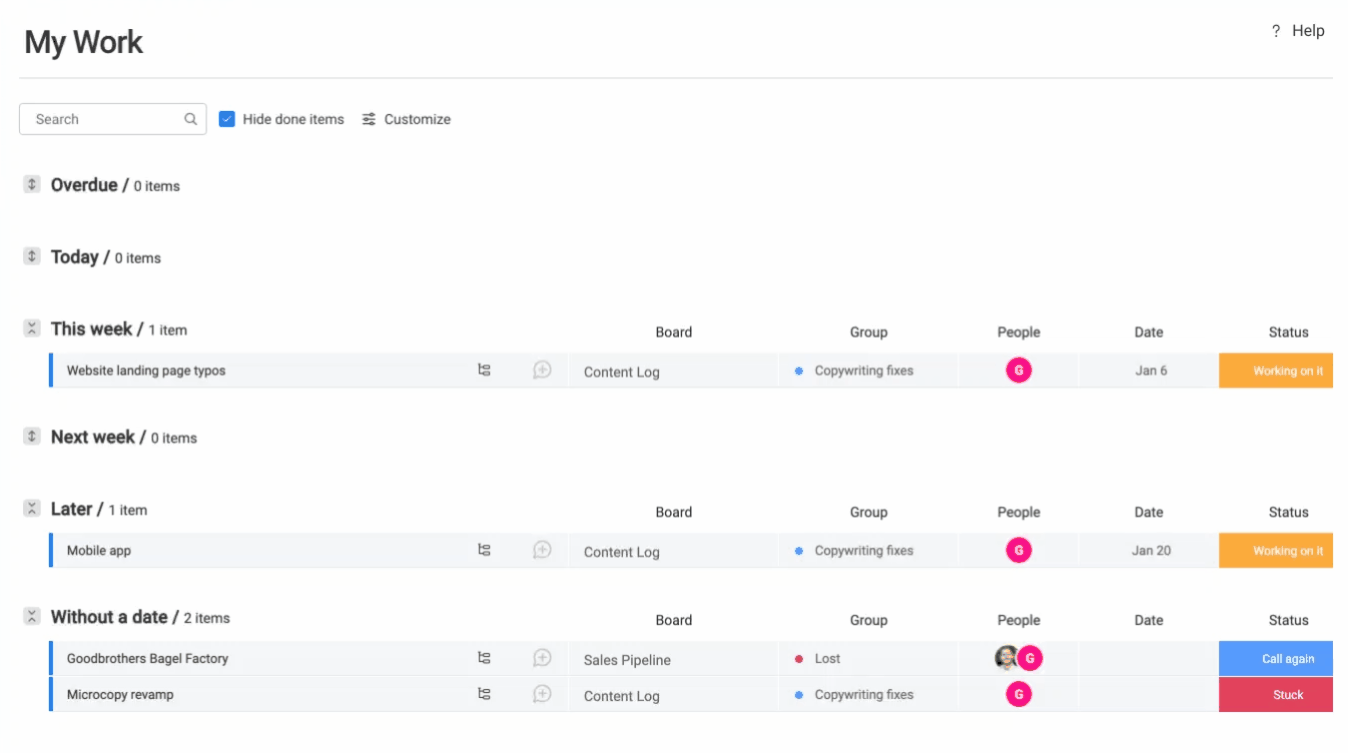Click the Goodbrothers Bagel Factory item name
This screenshot has width=1348, height=753.
pyautogui.click(x=148, y=658)
